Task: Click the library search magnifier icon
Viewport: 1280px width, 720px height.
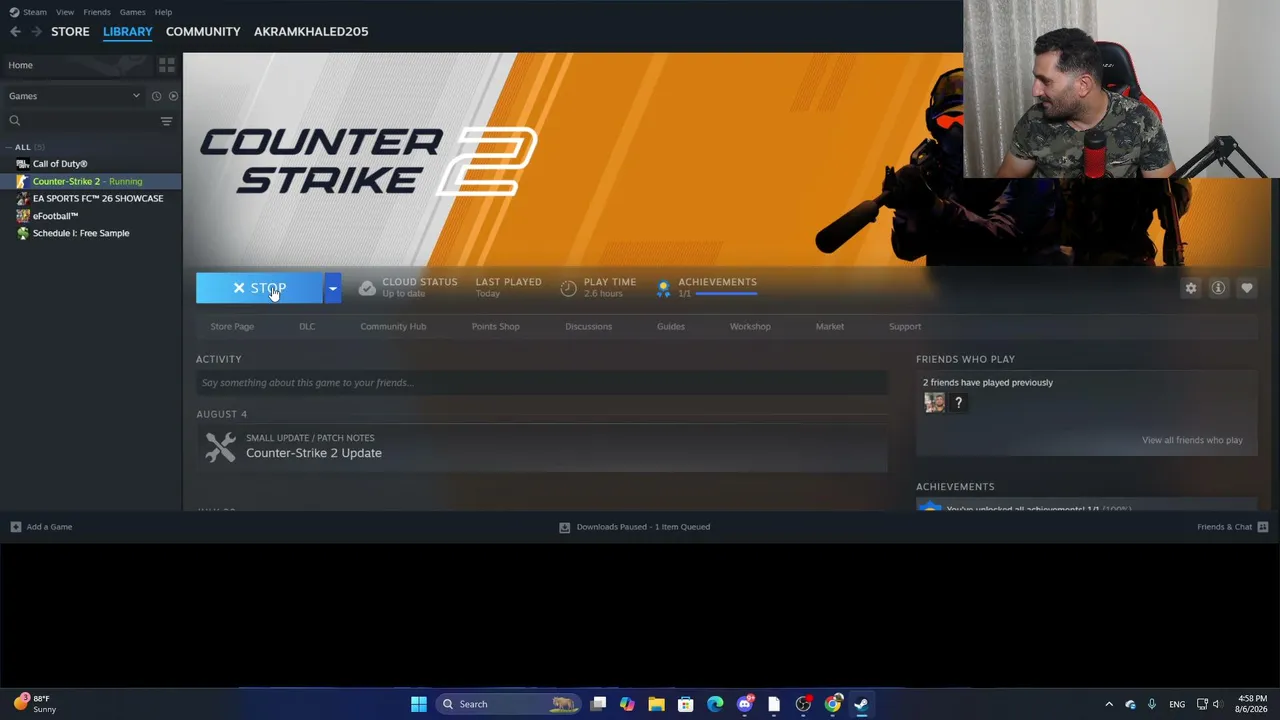Action: pyautogui.click(x=15, y=121)
